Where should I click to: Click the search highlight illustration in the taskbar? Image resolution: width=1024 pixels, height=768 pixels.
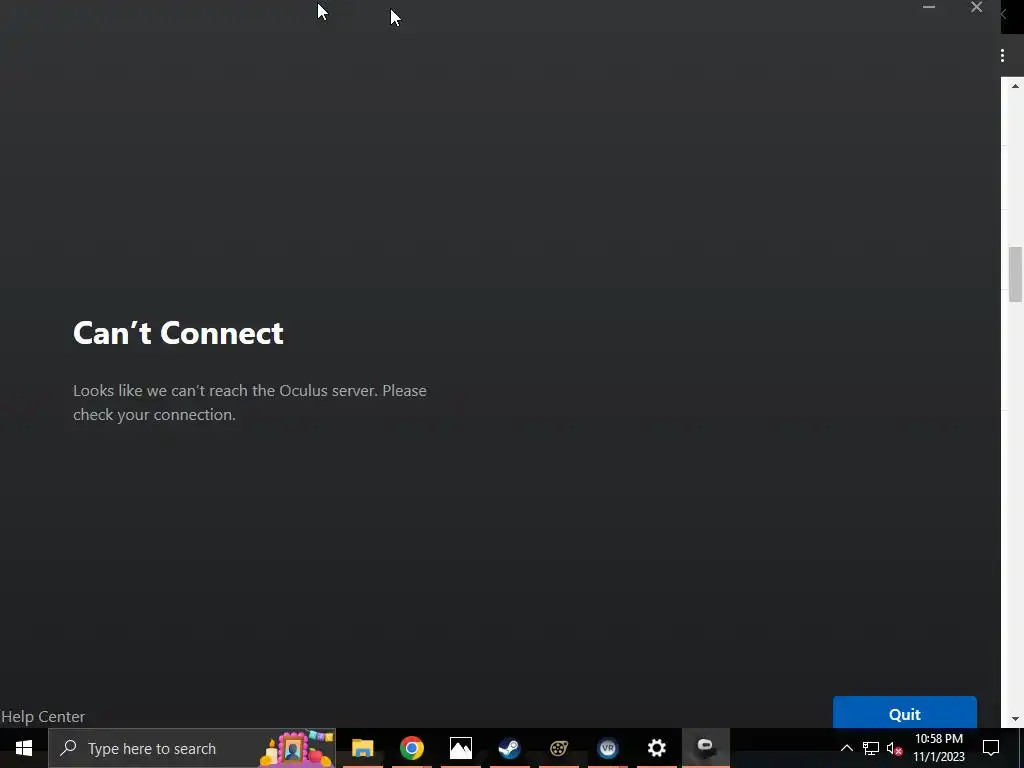(x=297, y=748)
